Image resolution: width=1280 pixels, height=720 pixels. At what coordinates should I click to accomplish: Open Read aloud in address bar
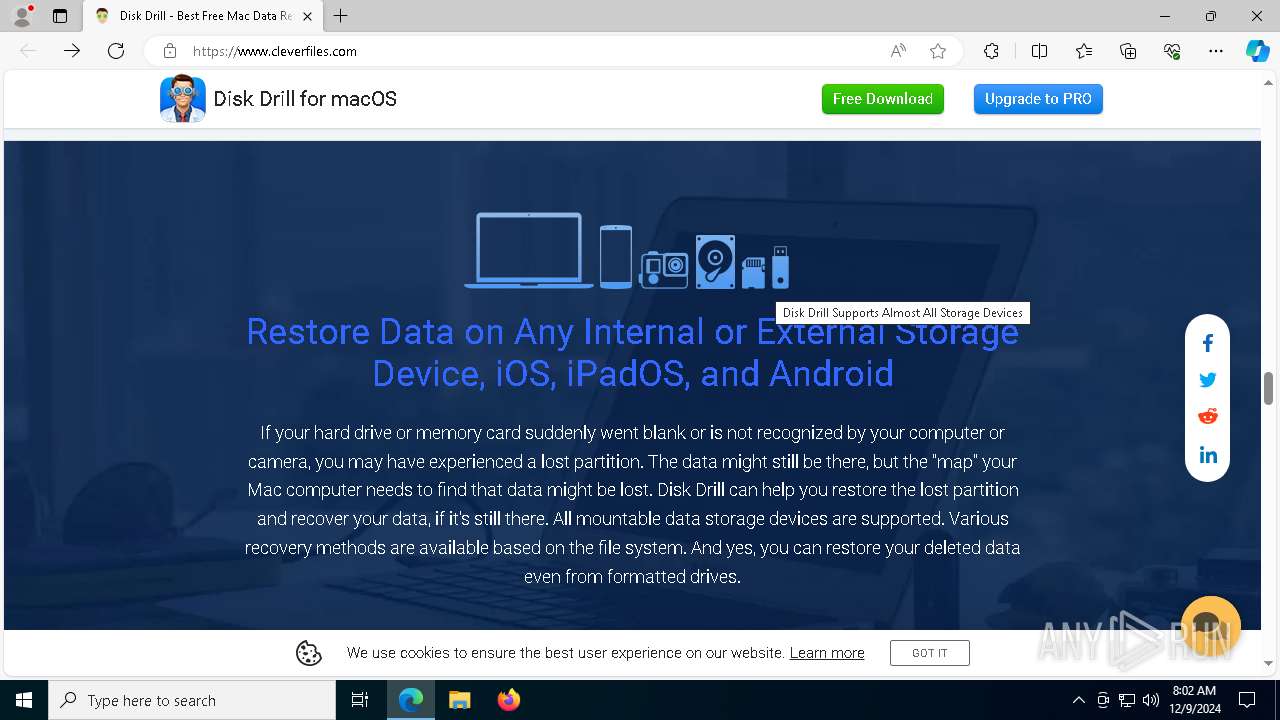[x=898, y=51]
